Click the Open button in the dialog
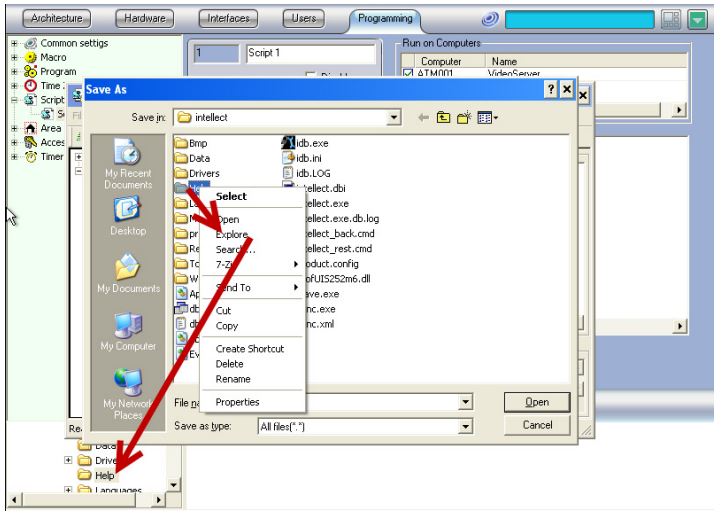 541,402
